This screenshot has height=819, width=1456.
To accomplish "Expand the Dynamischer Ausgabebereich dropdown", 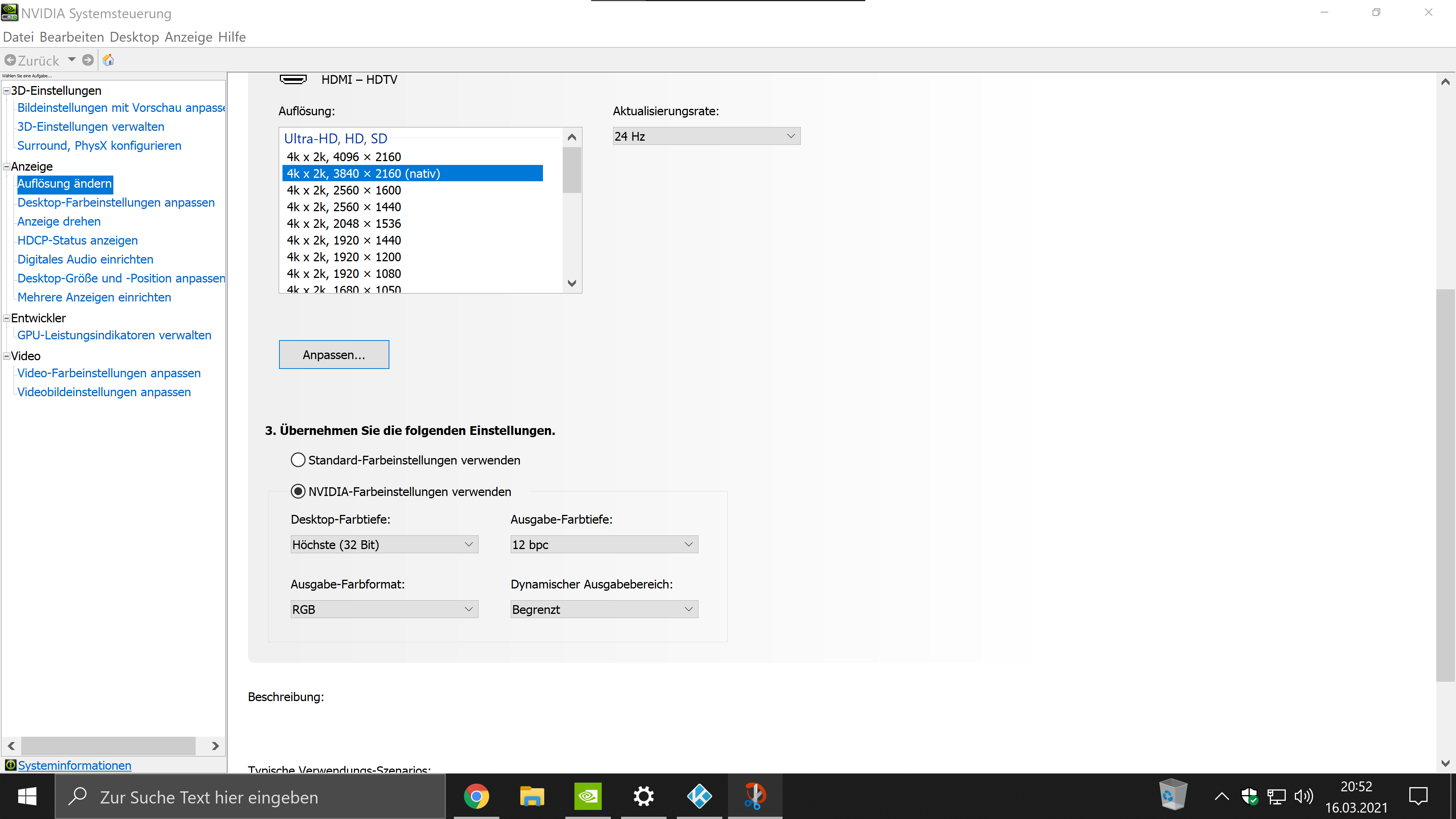I will [x=604, y=609].
